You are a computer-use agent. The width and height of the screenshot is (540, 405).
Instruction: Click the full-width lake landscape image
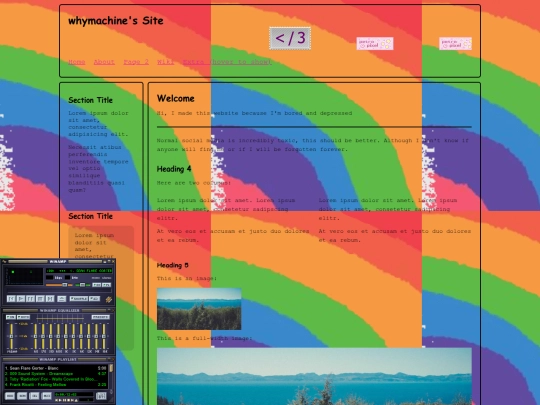click(314, 376)
